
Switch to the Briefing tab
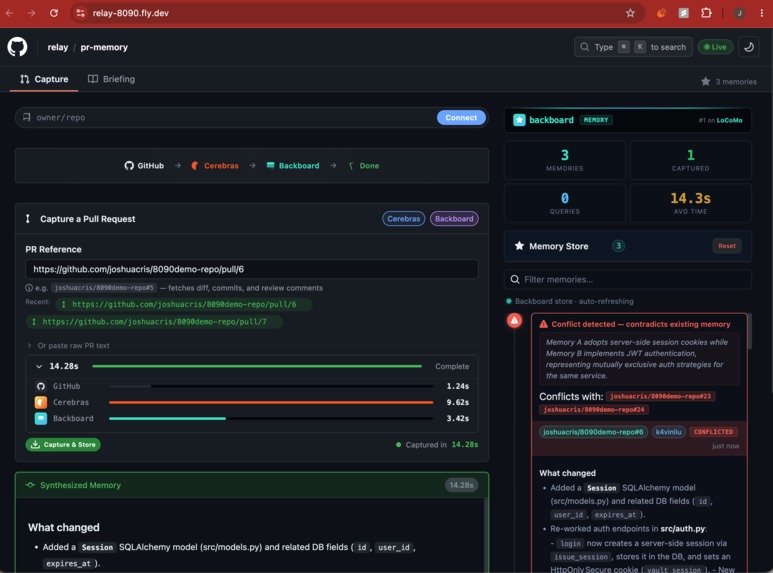pos(111,79)
